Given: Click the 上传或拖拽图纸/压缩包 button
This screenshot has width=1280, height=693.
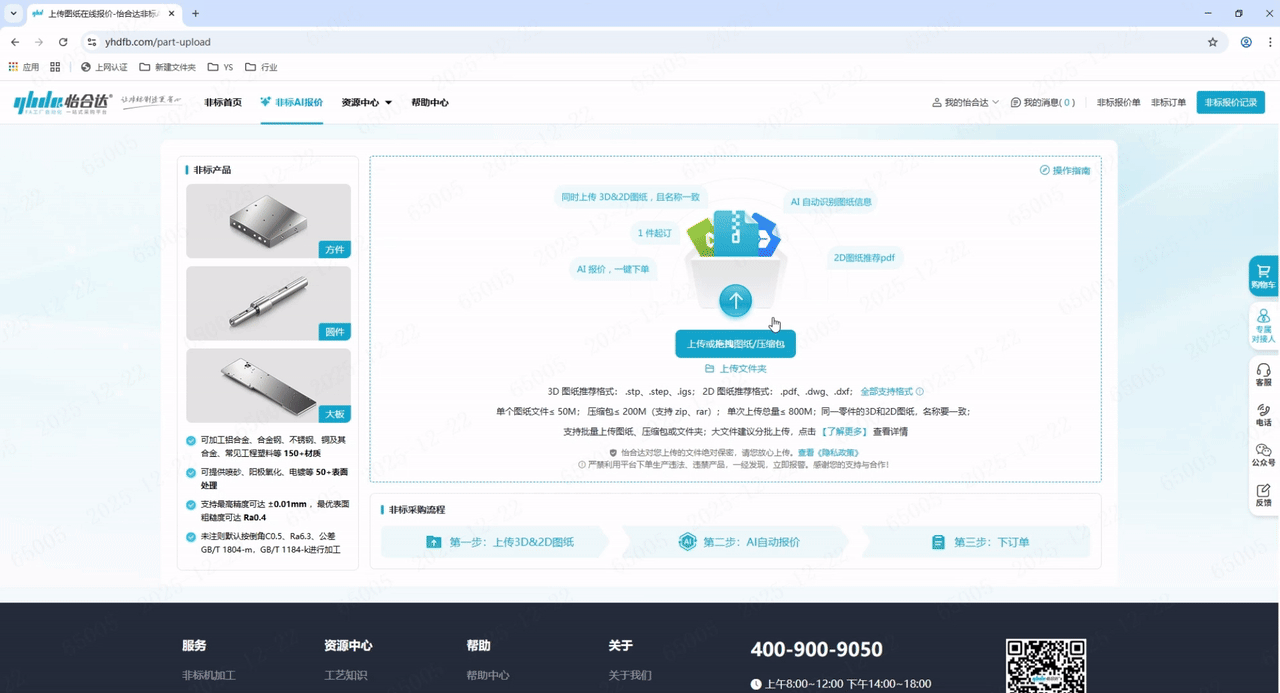Looking at the screenshot, I should 735,344.
